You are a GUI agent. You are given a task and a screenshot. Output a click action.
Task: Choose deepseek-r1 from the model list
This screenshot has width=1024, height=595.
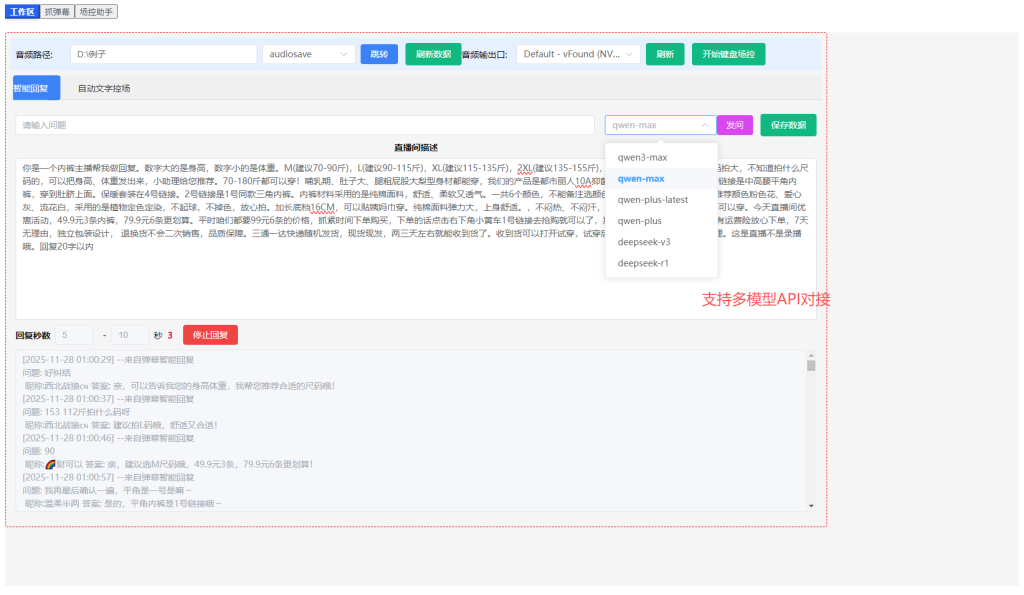pos(643,263)
